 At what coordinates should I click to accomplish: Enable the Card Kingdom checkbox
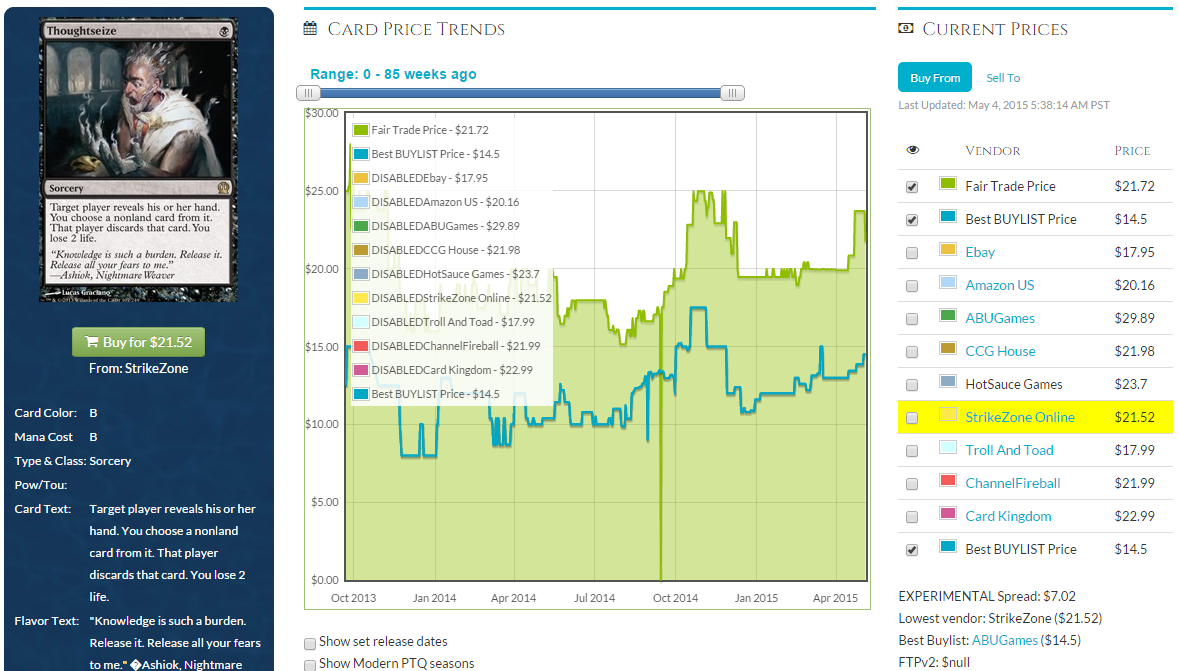[912, 518]
